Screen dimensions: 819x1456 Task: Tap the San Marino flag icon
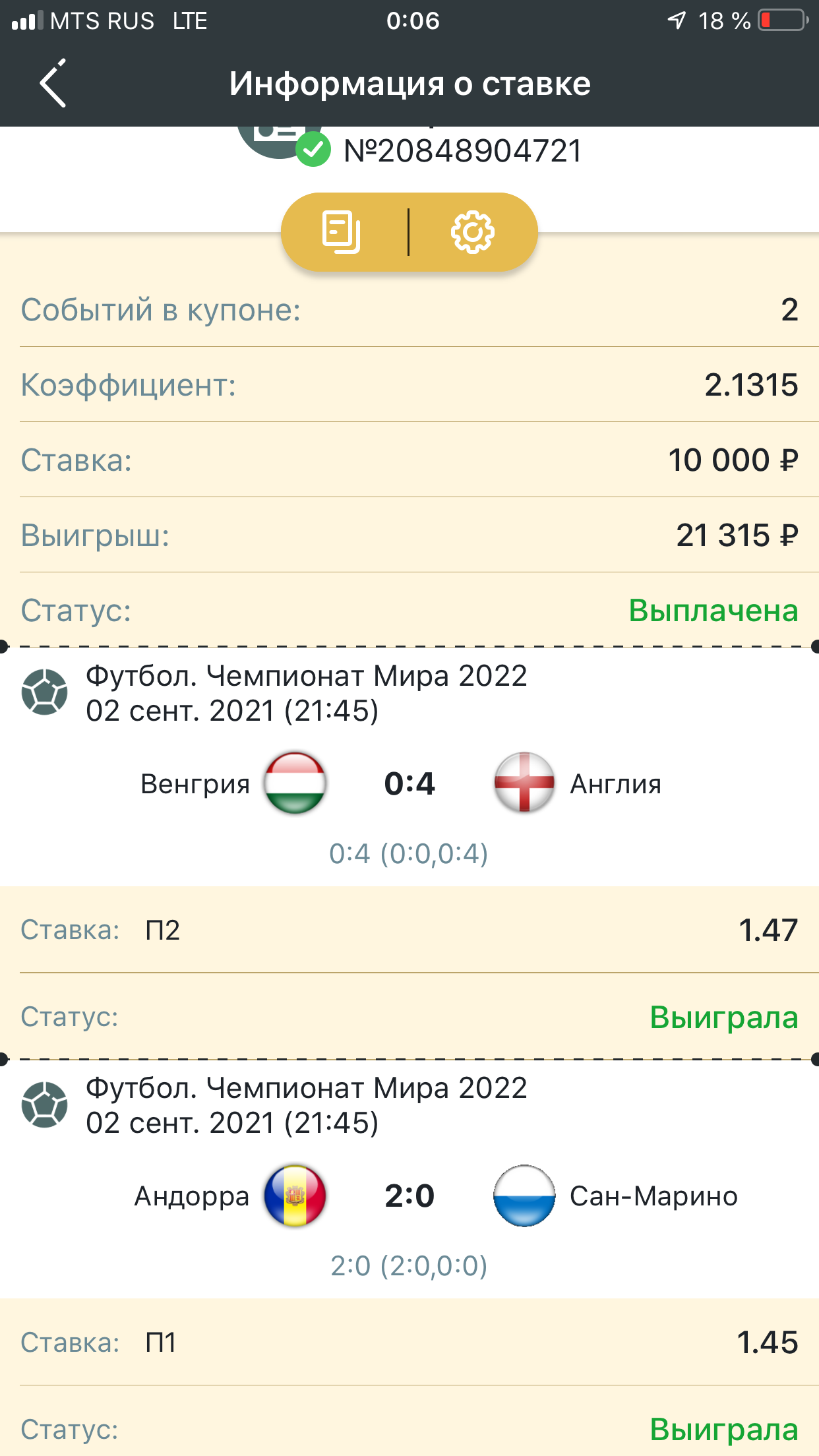[524, 1195]
